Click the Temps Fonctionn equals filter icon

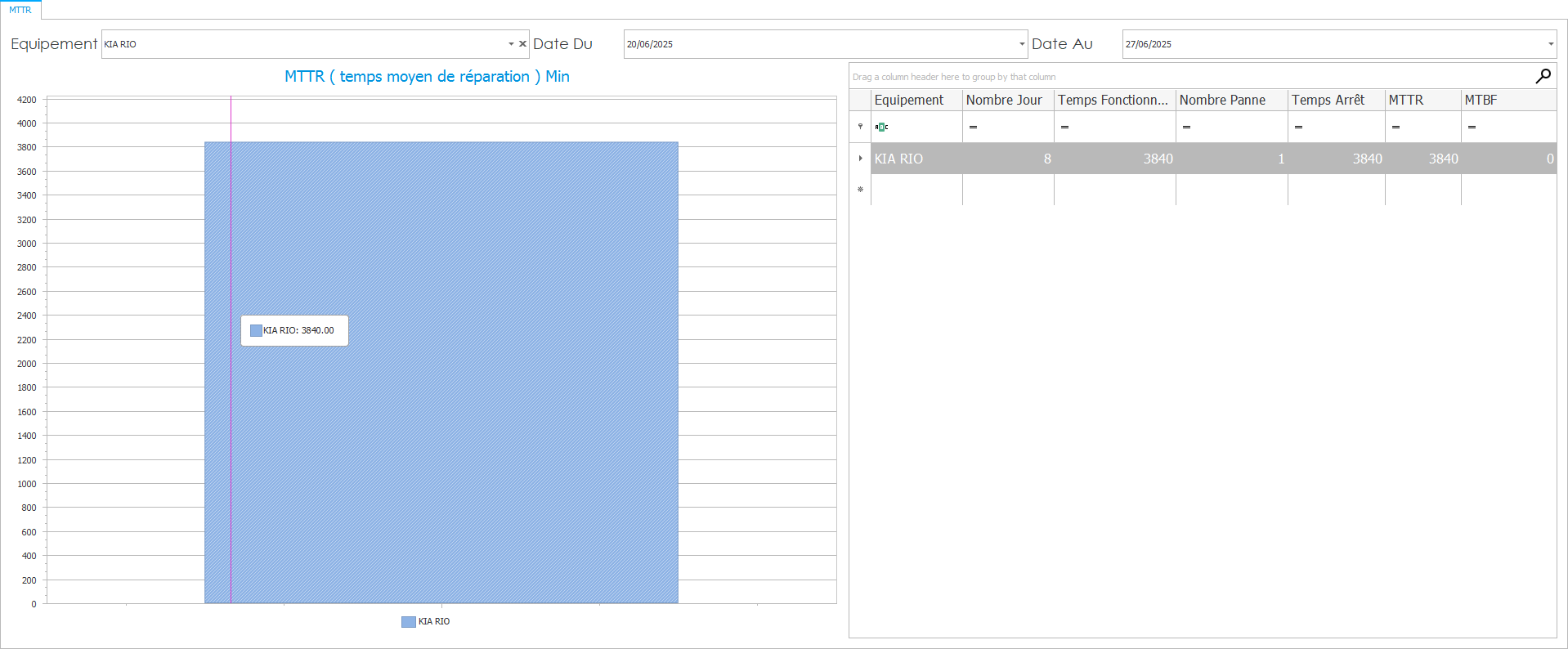coord(1064,127)
